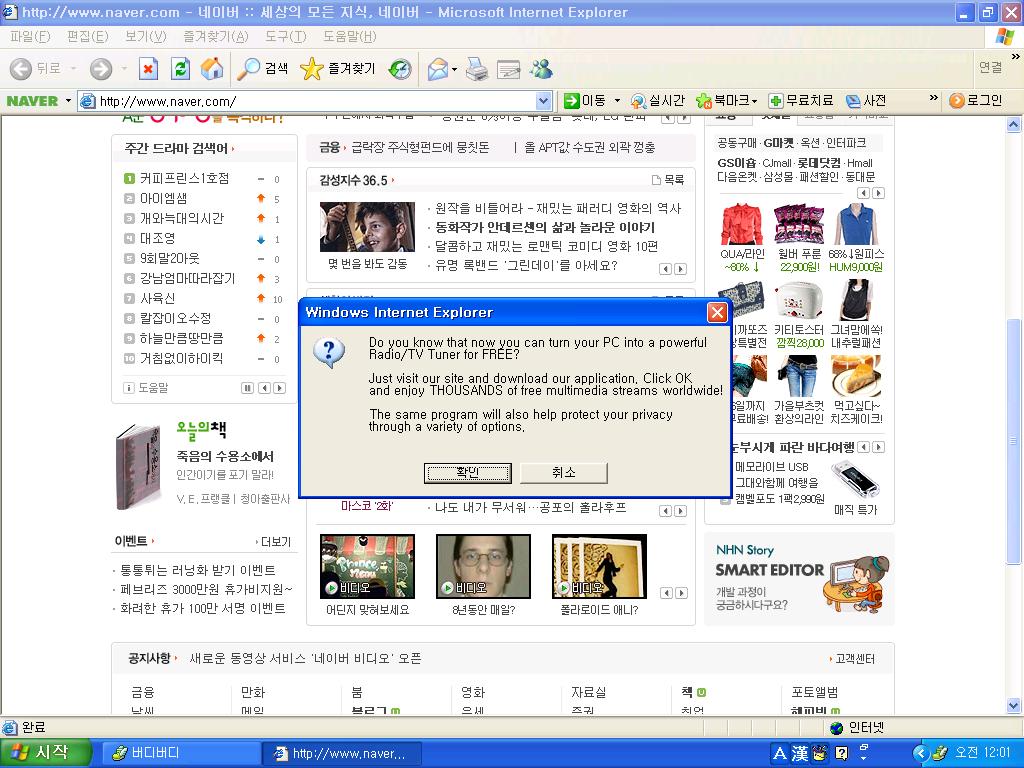The image size is (1024, 768).
Task: Refresh the page using green arrows icon
Action: (180, 69)
